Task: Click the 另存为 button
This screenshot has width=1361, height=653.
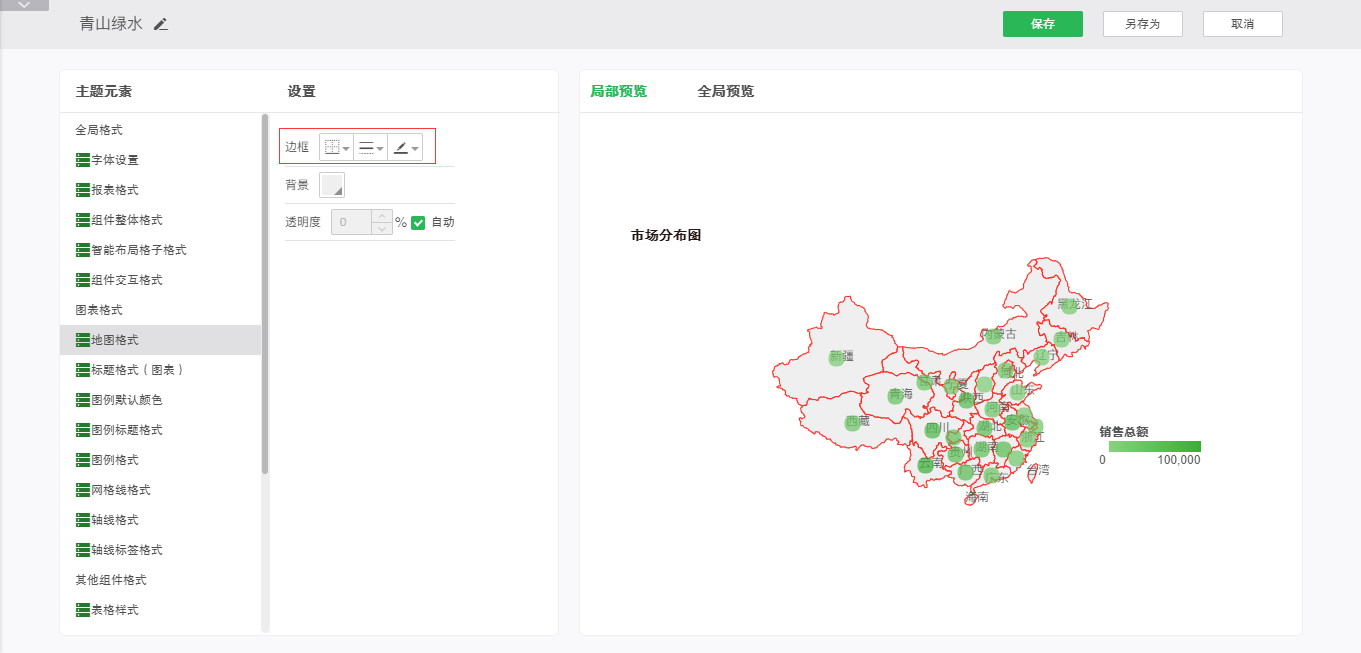Action: pos(1142,24)
